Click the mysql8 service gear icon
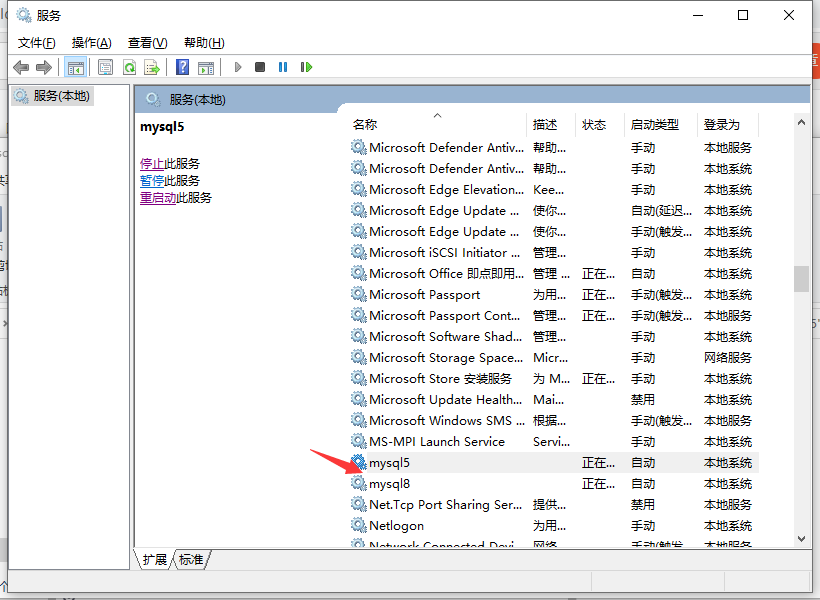This screenshot has height=600, width=820. tap(358, 483)
